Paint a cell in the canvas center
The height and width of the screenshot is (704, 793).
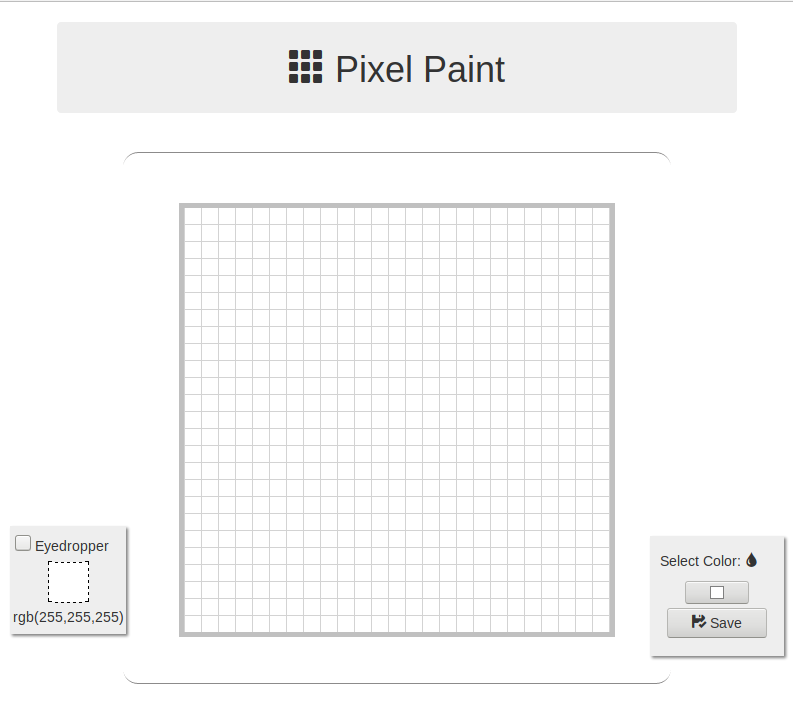click(x=397, y=419)
